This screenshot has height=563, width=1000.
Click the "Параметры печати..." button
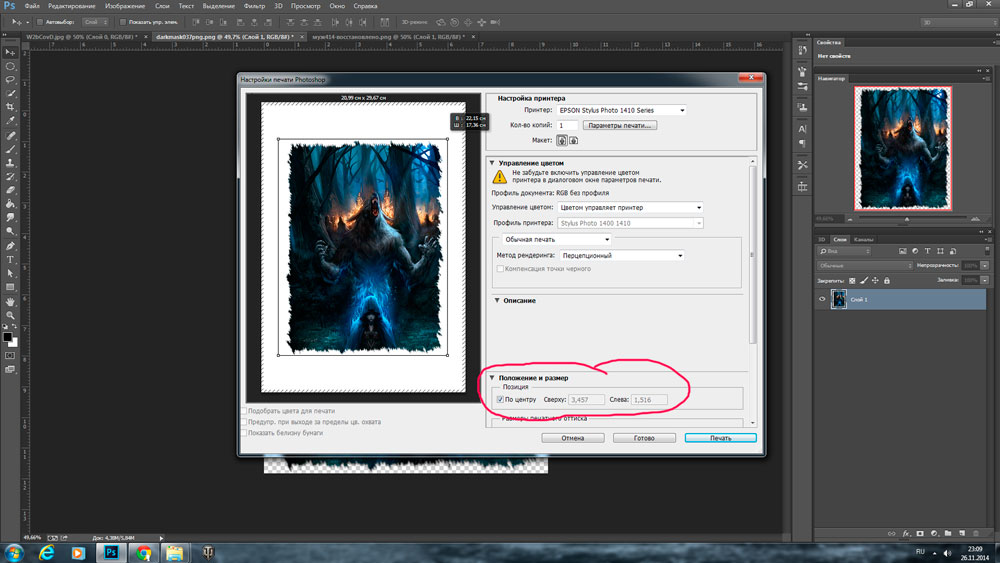coord(619,126)
